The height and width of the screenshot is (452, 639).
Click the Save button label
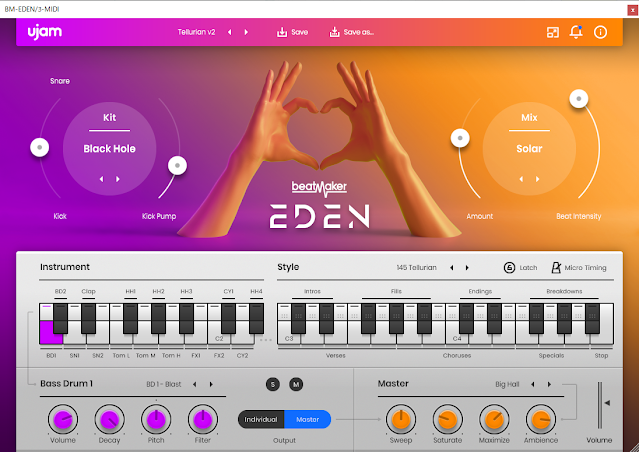pyautogui.click(x=300, y=32)
